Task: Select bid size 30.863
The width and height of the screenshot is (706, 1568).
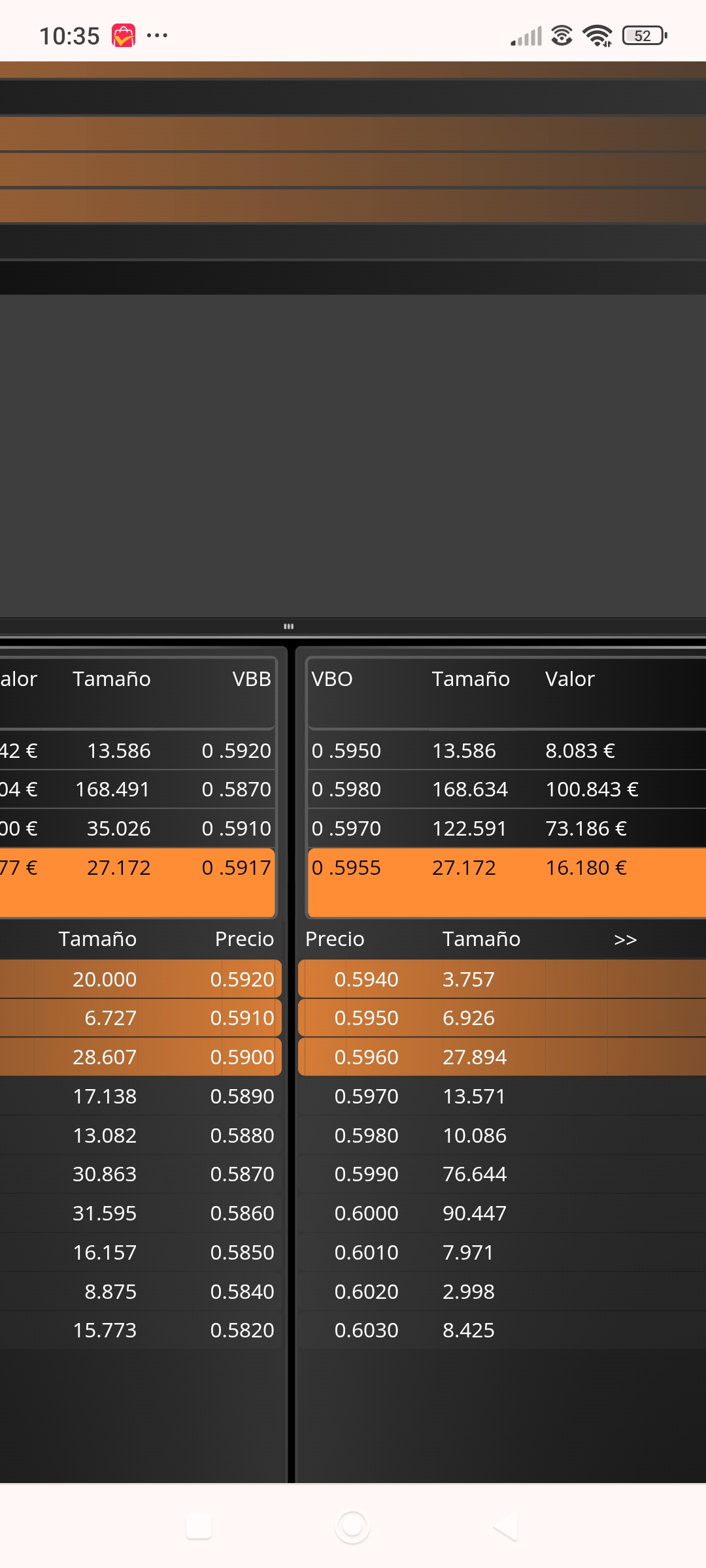Action: [x=105, y=1174]
